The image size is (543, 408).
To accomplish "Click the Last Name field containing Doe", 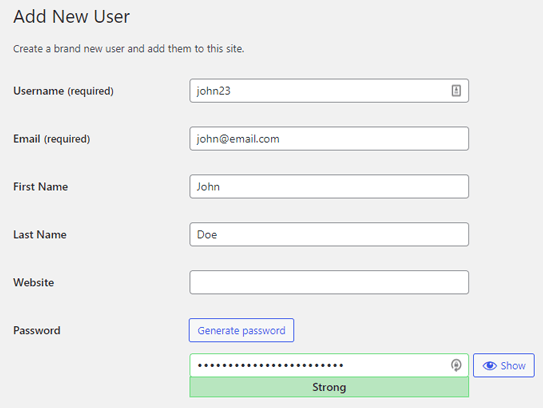I will coord(329,234).
